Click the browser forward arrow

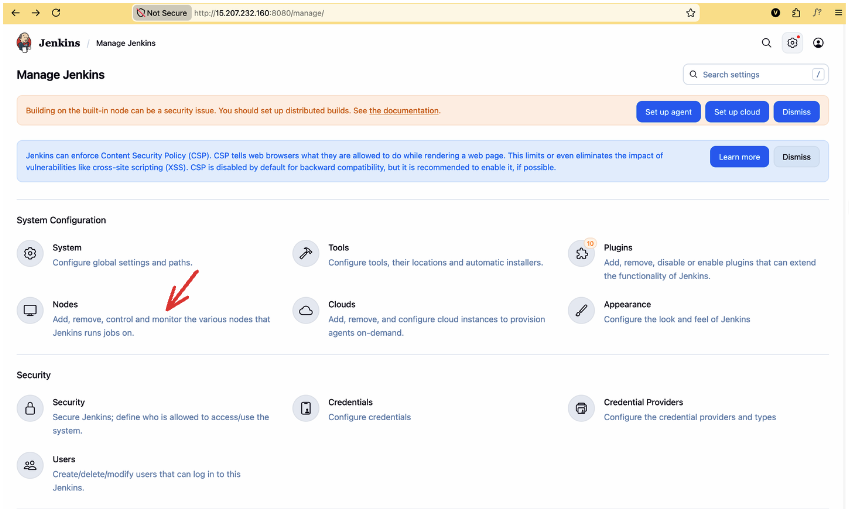coord(36,12)
